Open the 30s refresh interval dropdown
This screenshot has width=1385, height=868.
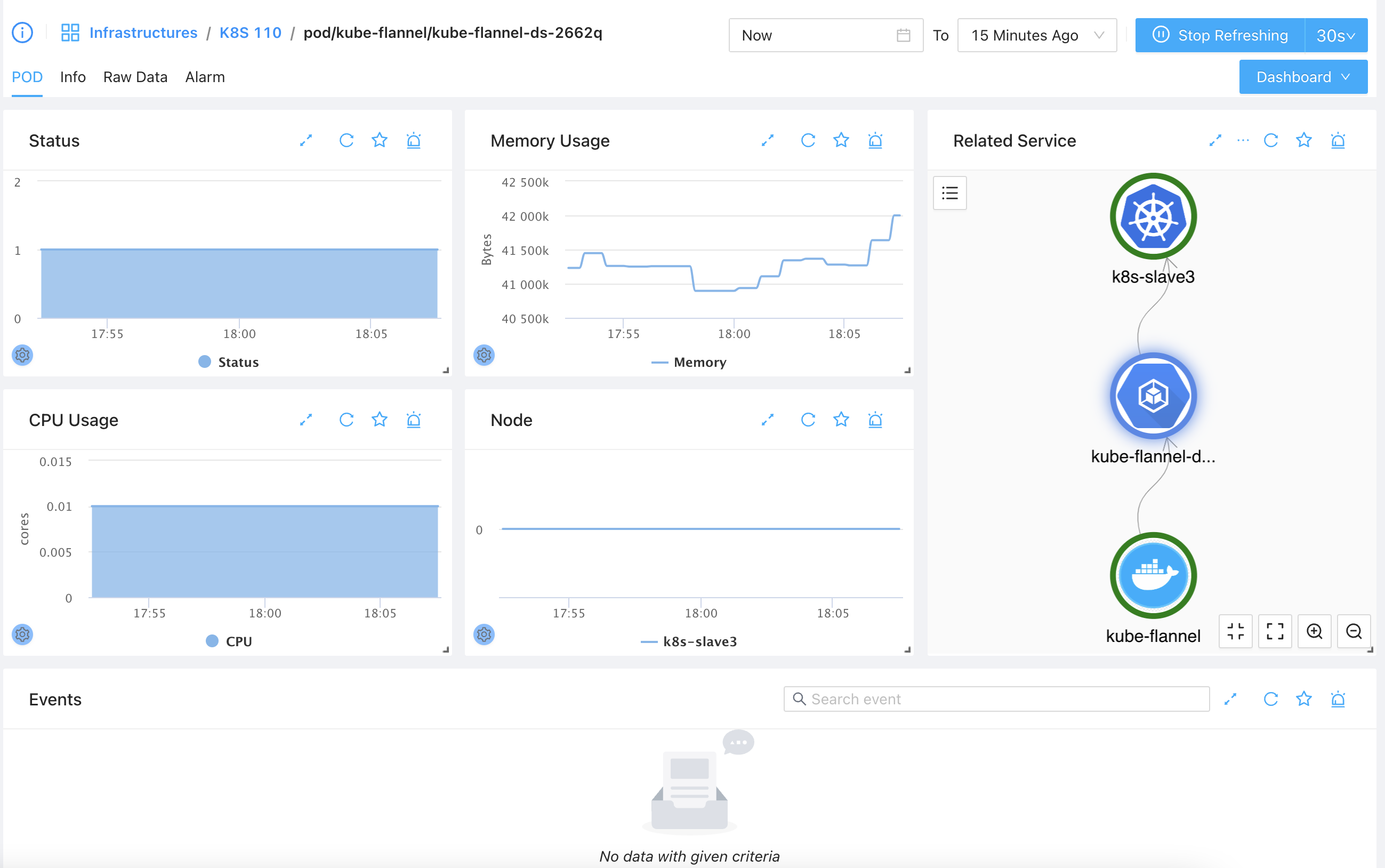(x=1335, y=36)
